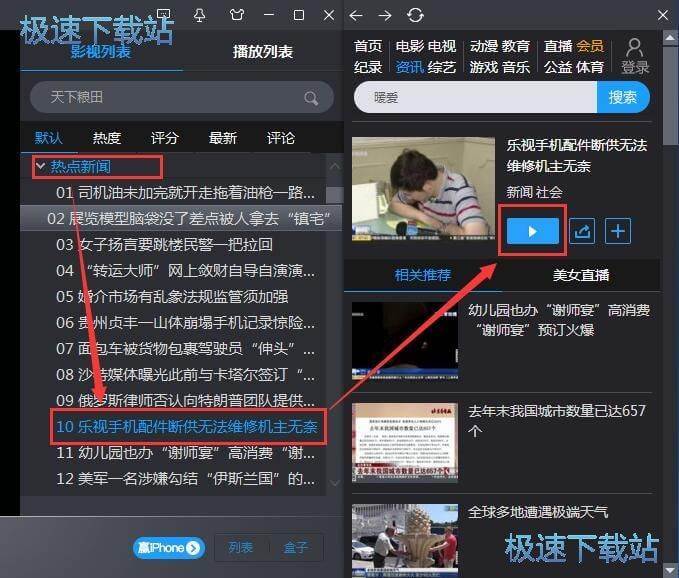Click the pin-on-top icon in title bar
679x578 pixels.
200,15
